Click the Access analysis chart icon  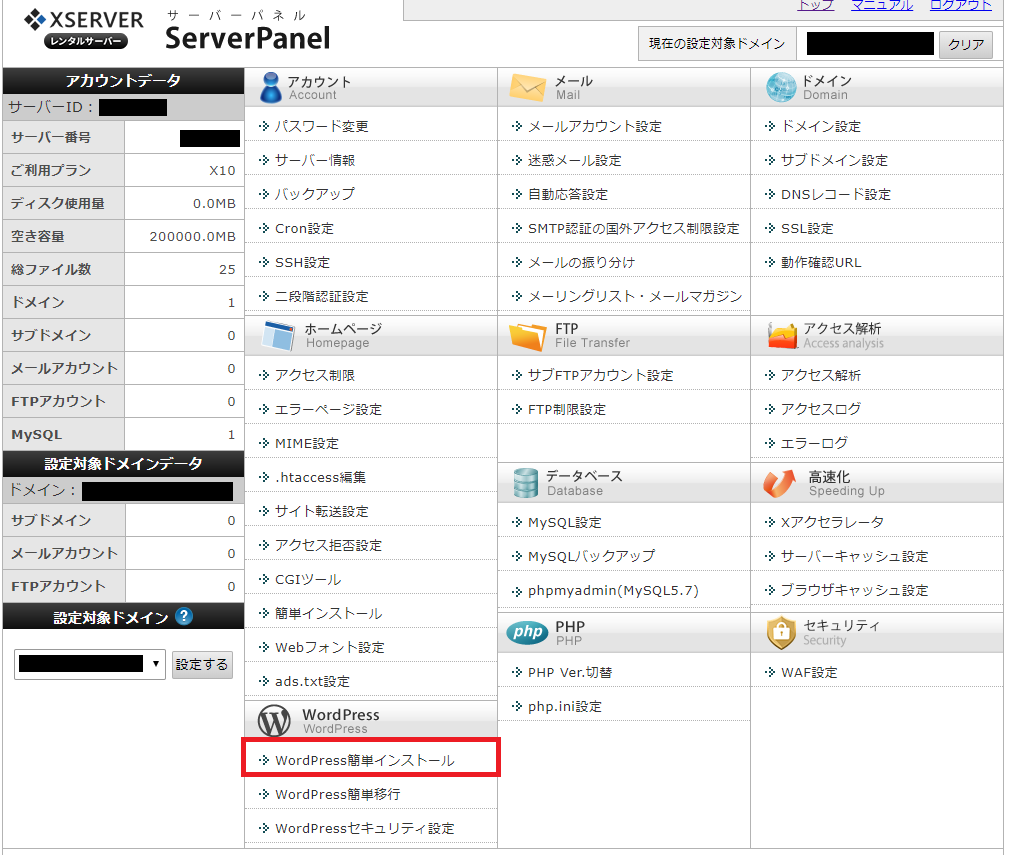[x=782, y=335]
